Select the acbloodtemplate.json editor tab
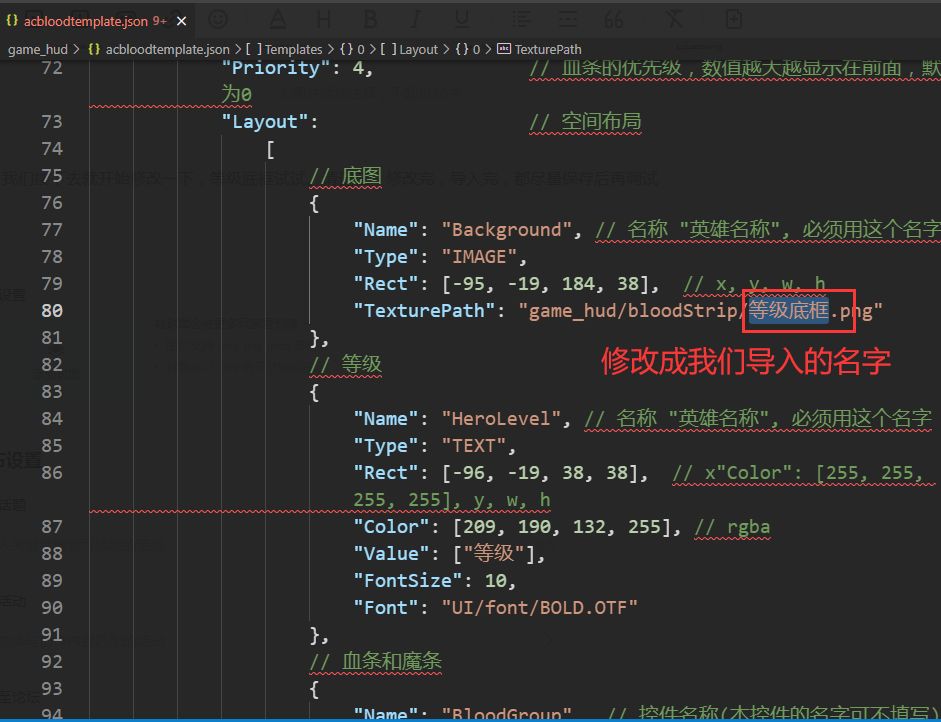Image resolution: width=941 pixels, height=722 pixels. pos(96,21)
